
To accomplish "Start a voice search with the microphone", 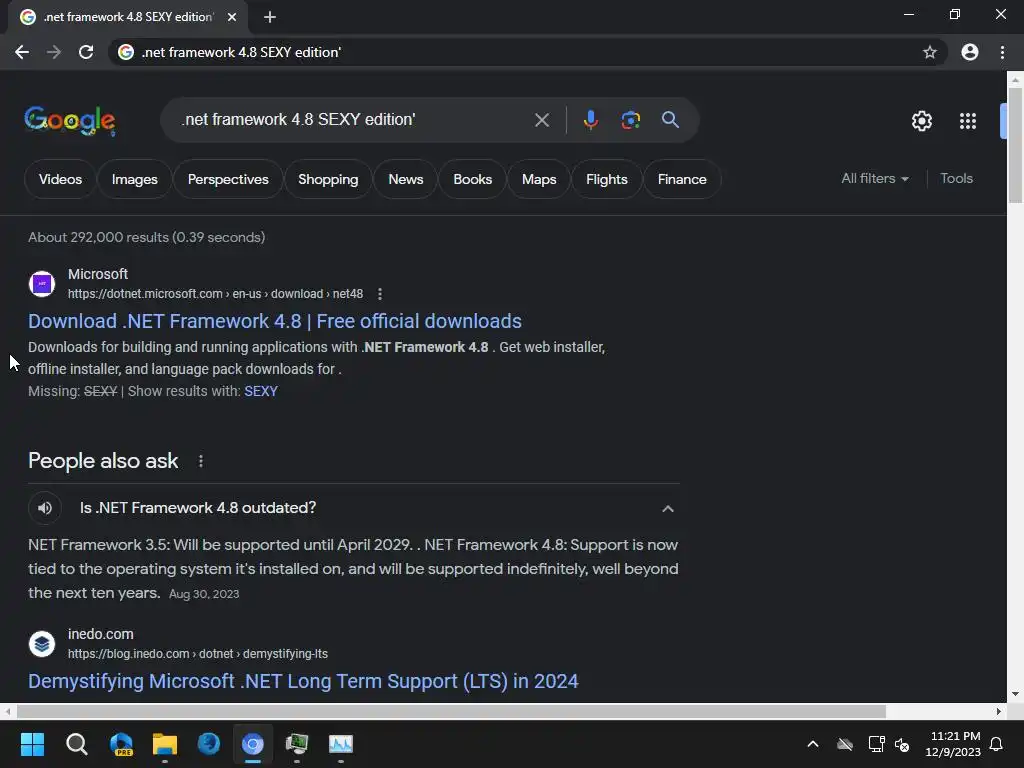I will tap(590, 120).
